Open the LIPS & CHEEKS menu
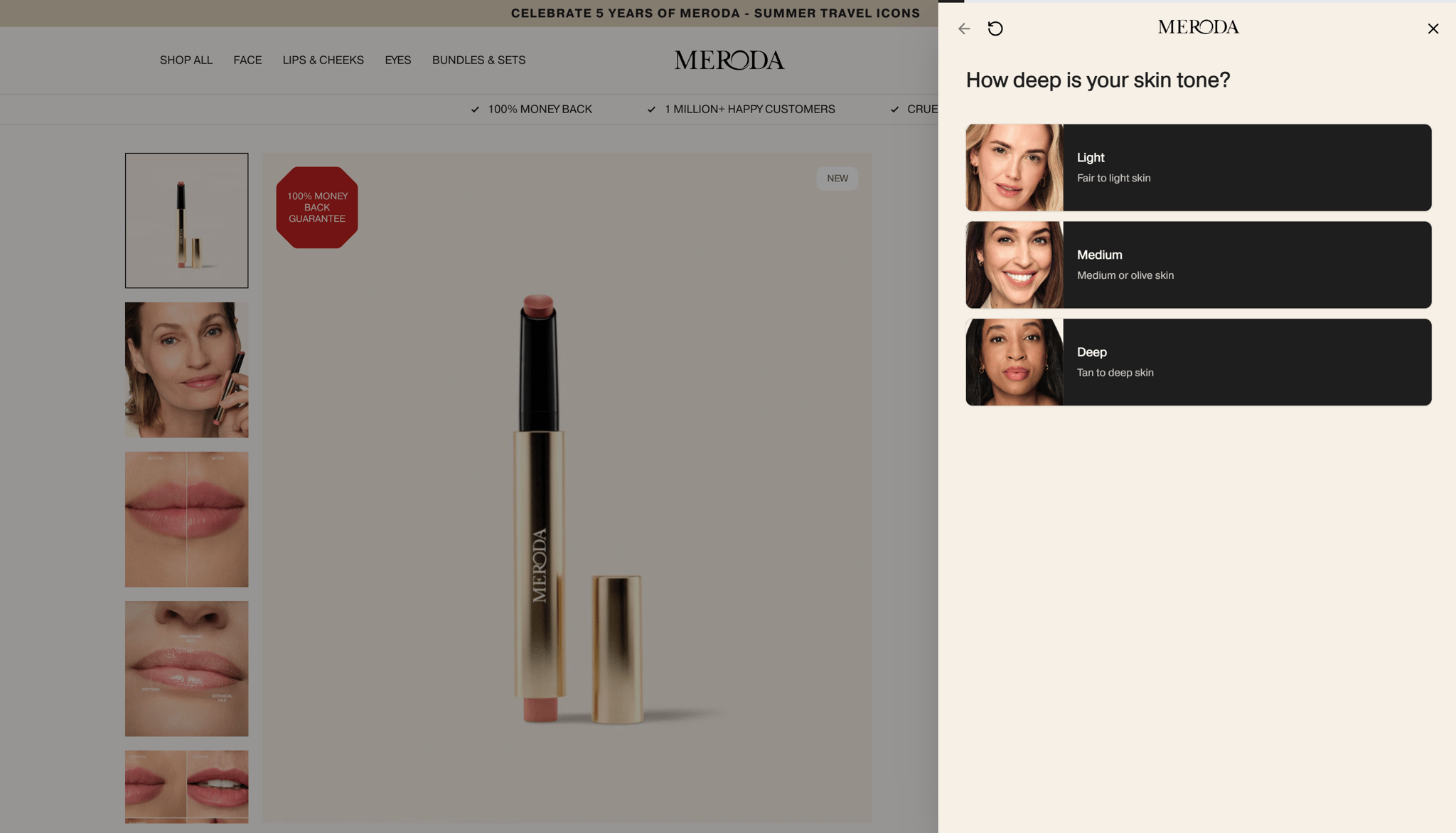 323,60
